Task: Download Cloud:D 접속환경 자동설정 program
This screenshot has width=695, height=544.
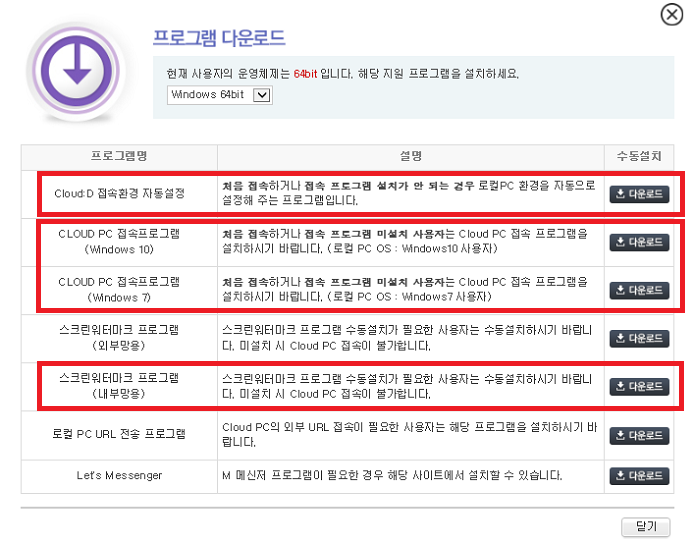Action: (x=639, y=194)
